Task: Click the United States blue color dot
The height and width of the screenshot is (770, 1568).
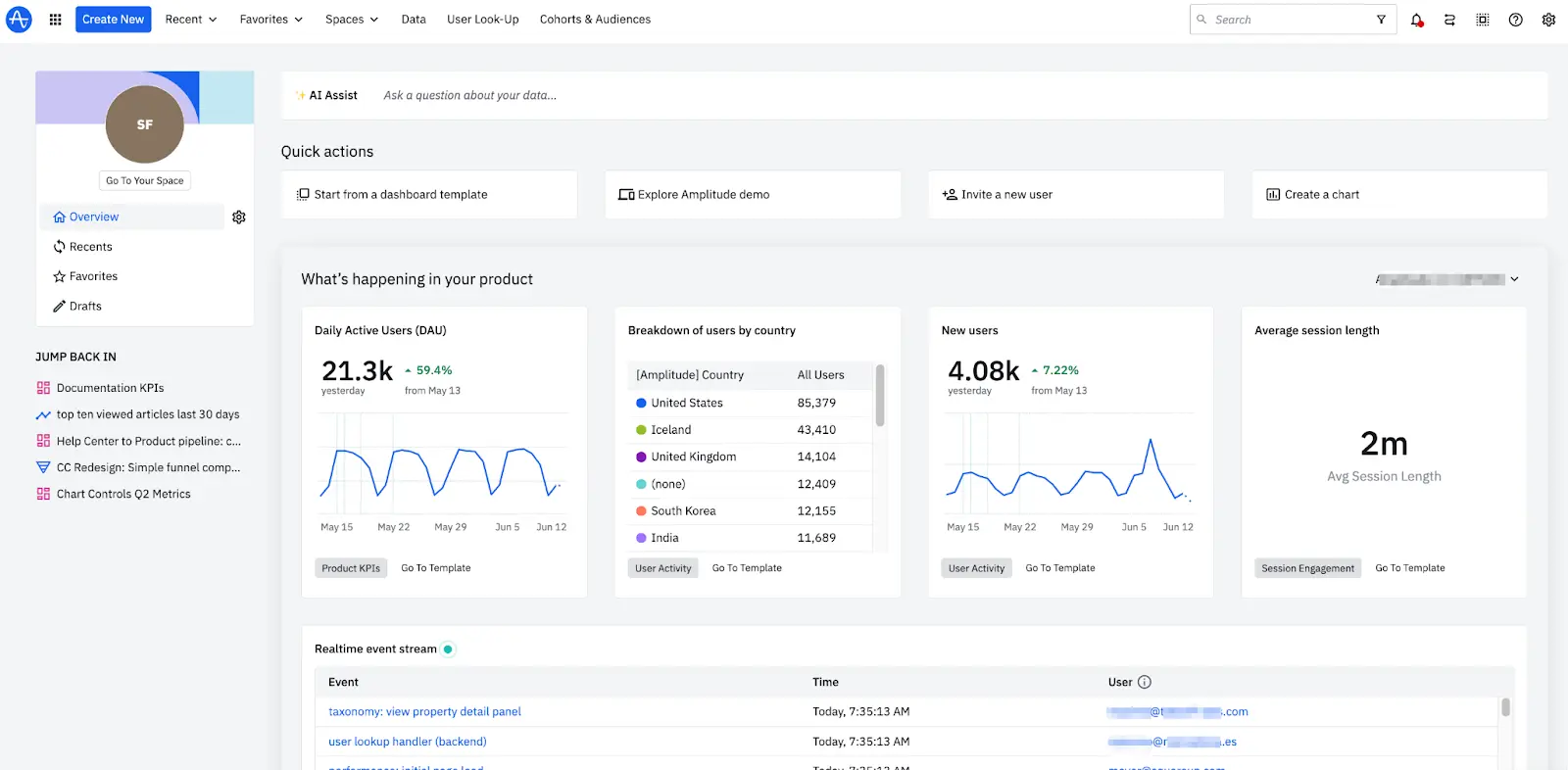Action: (641, 403)
